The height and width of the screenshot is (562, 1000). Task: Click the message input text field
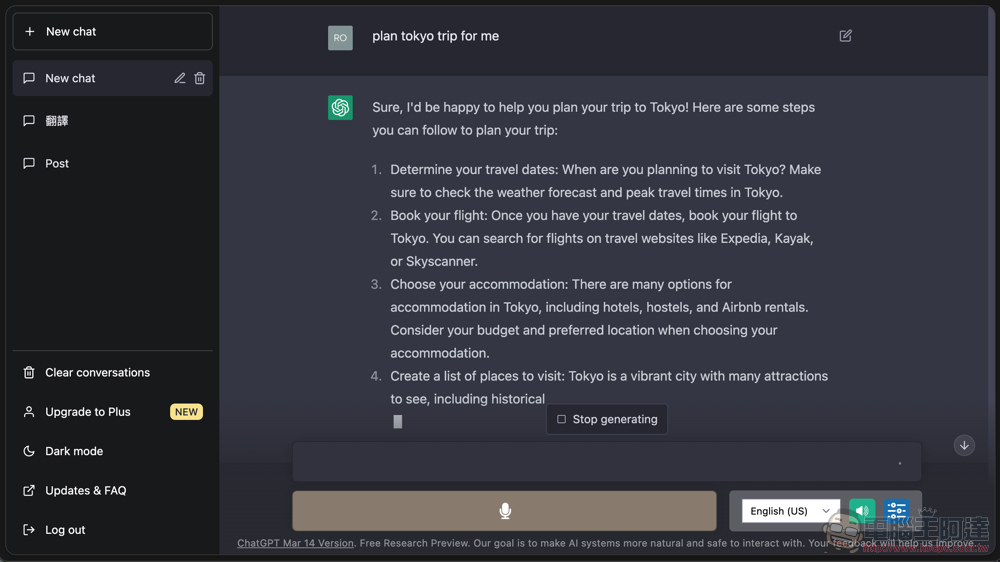(x=607, y=462)
